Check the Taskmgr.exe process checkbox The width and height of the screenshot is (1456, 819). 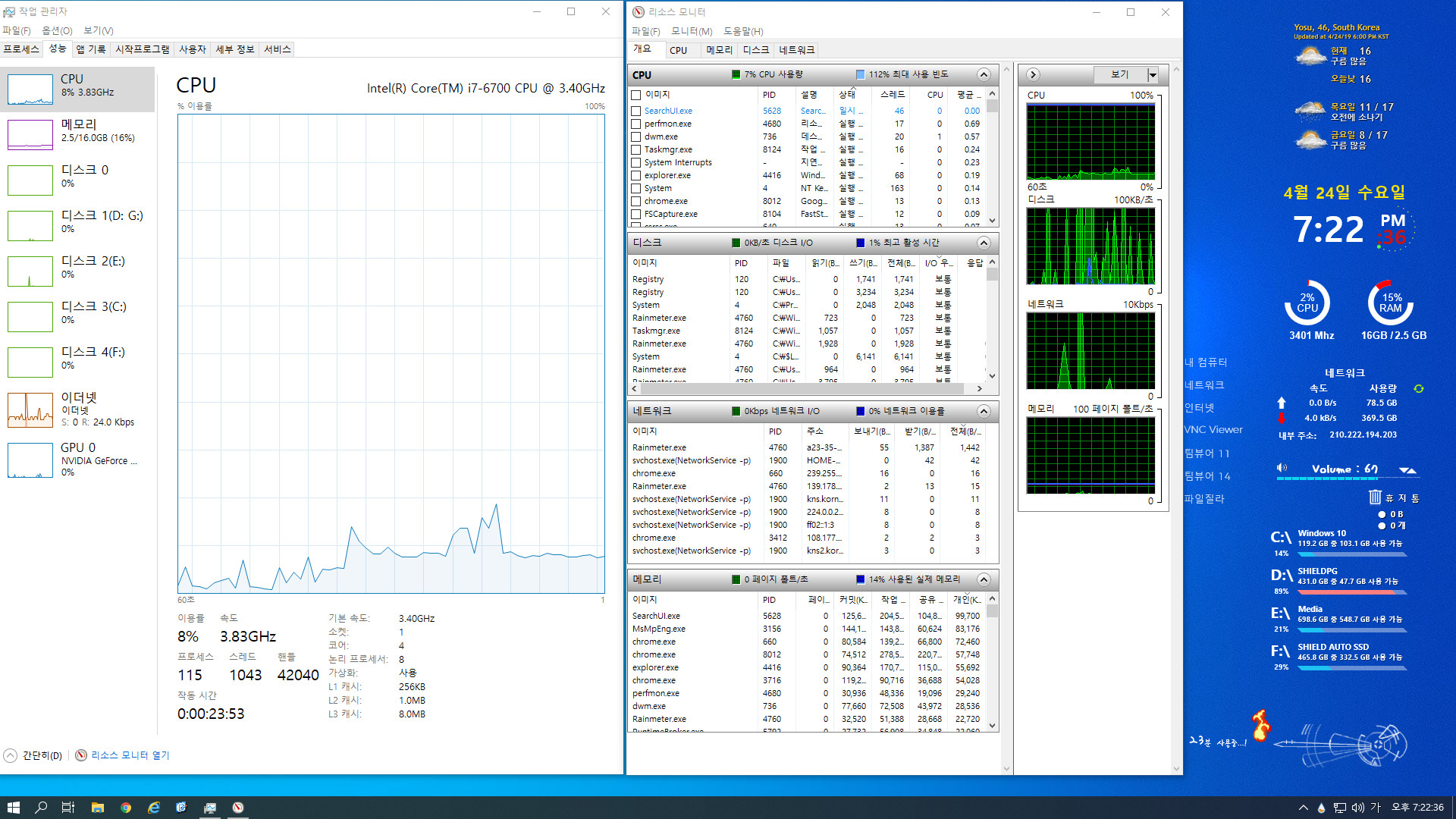[x=636, y=150]
